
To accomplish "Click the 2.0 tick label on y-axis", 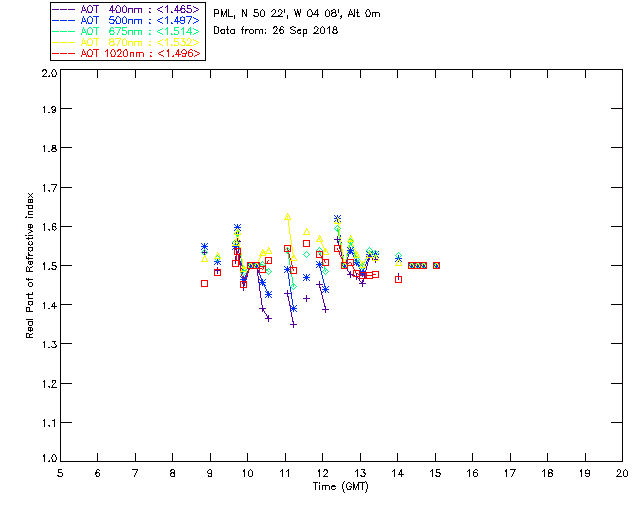I will (x=49, y=74).
